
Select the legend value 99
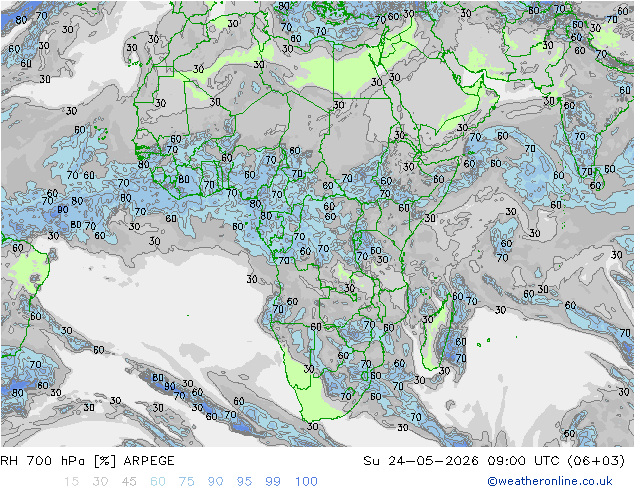(273, 481)
